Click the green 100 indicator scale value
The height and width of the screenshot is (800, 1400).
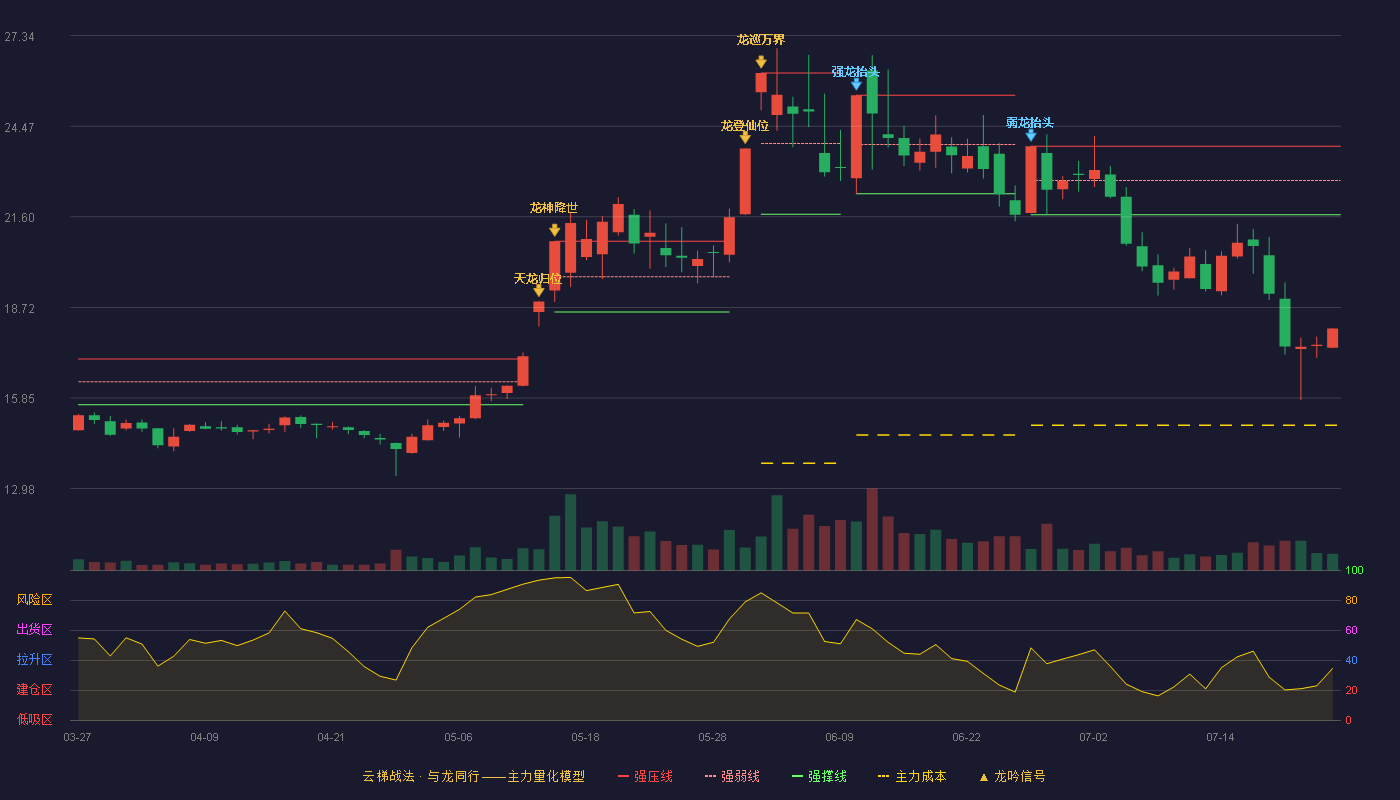coord(1354,571)
